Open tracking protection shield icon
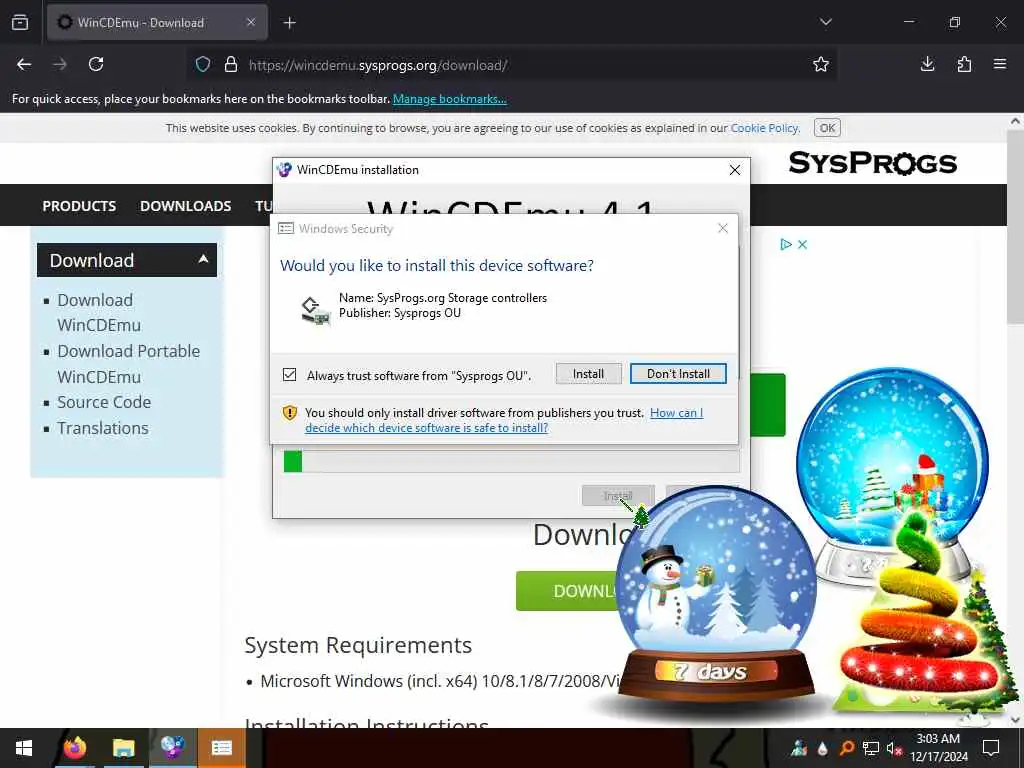Screen dimensions: 1024x768 tap(203, 65)
